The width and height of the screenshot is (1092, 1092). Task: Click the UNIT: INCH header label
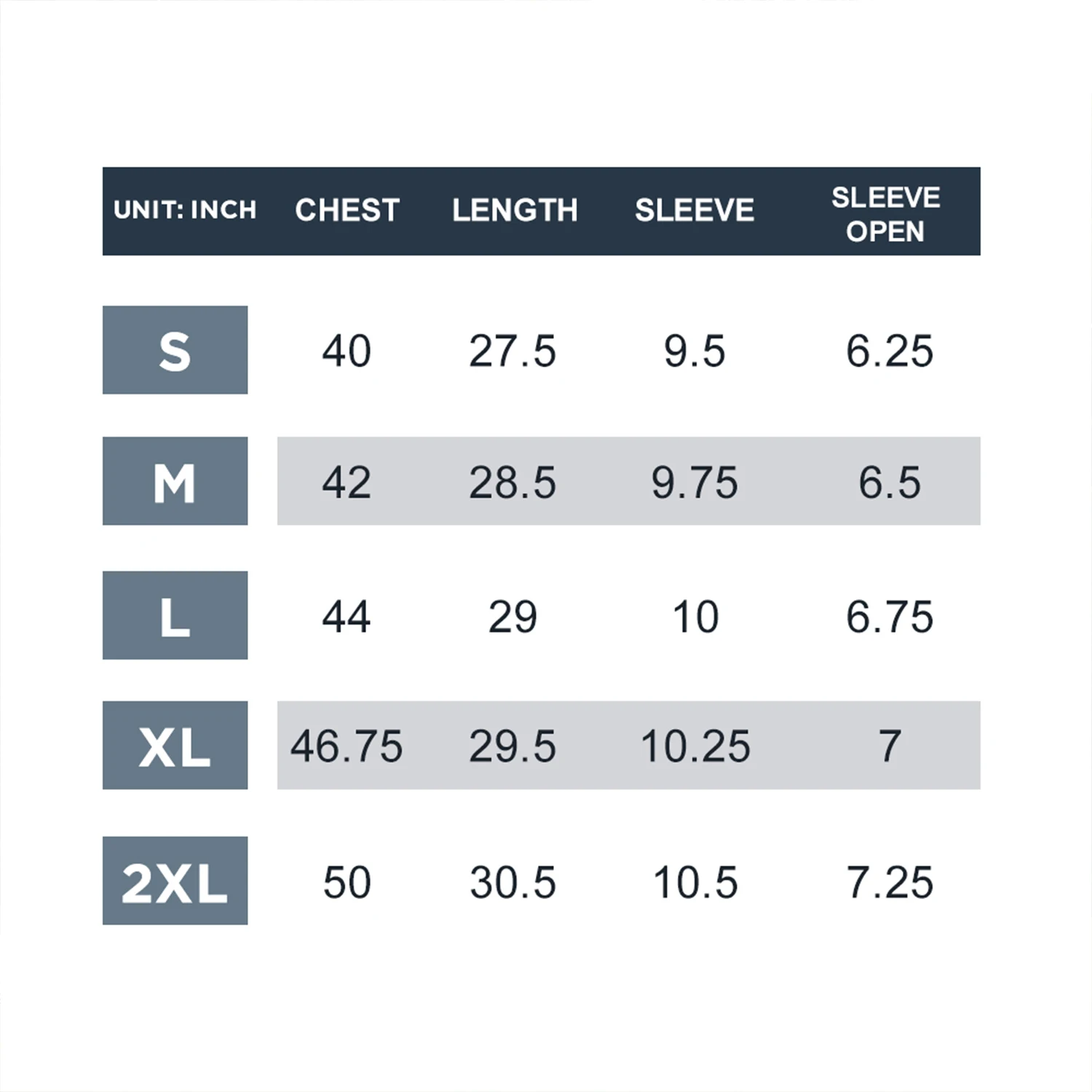pos(185,210)
